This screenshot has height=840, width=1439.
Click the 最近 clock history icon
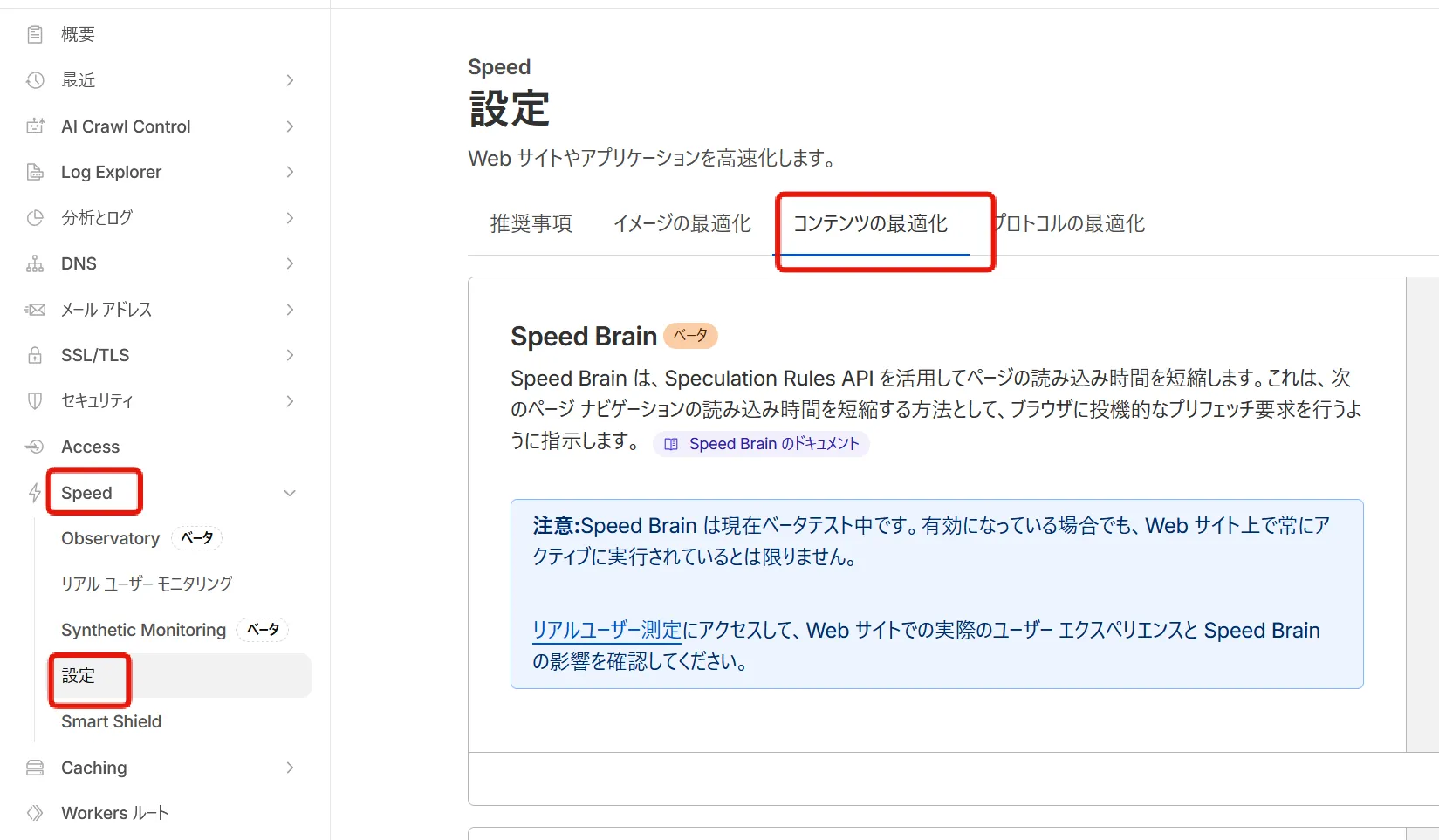click(x=35, y=80)
